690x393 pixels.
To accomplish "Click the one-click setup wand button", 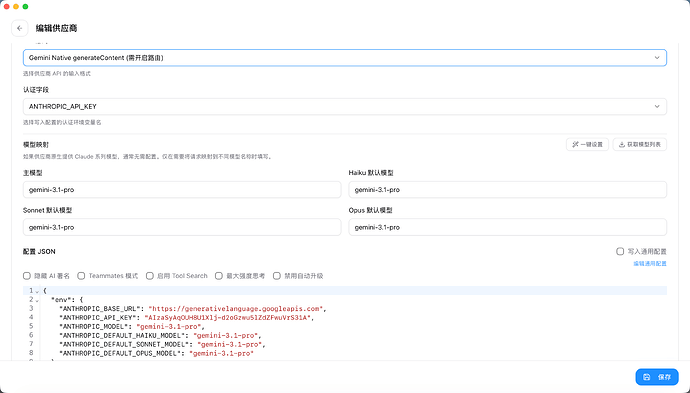I will [x=587, y=144].
